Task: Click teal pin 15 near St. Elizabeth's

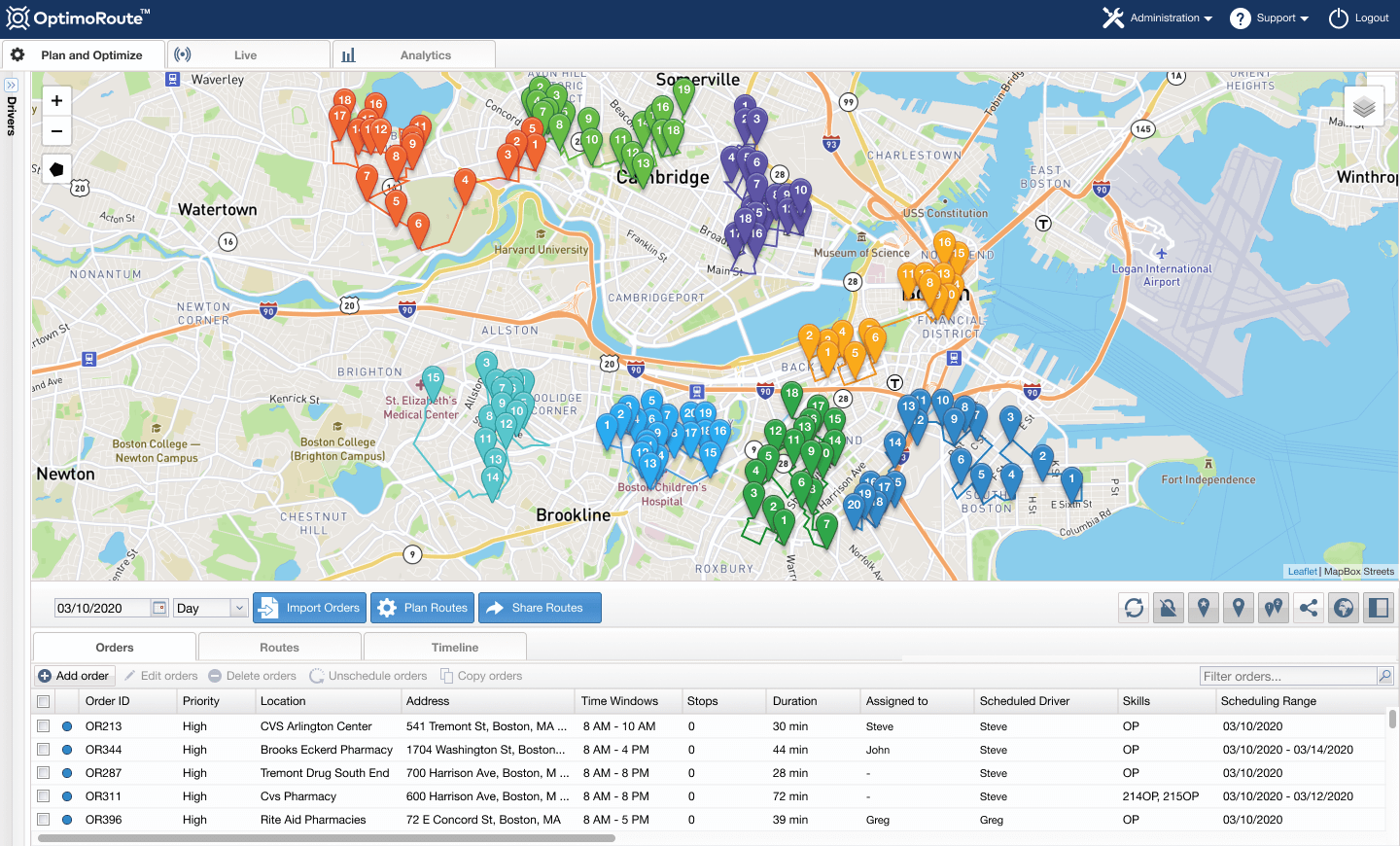Action: (x=433, y=382)
